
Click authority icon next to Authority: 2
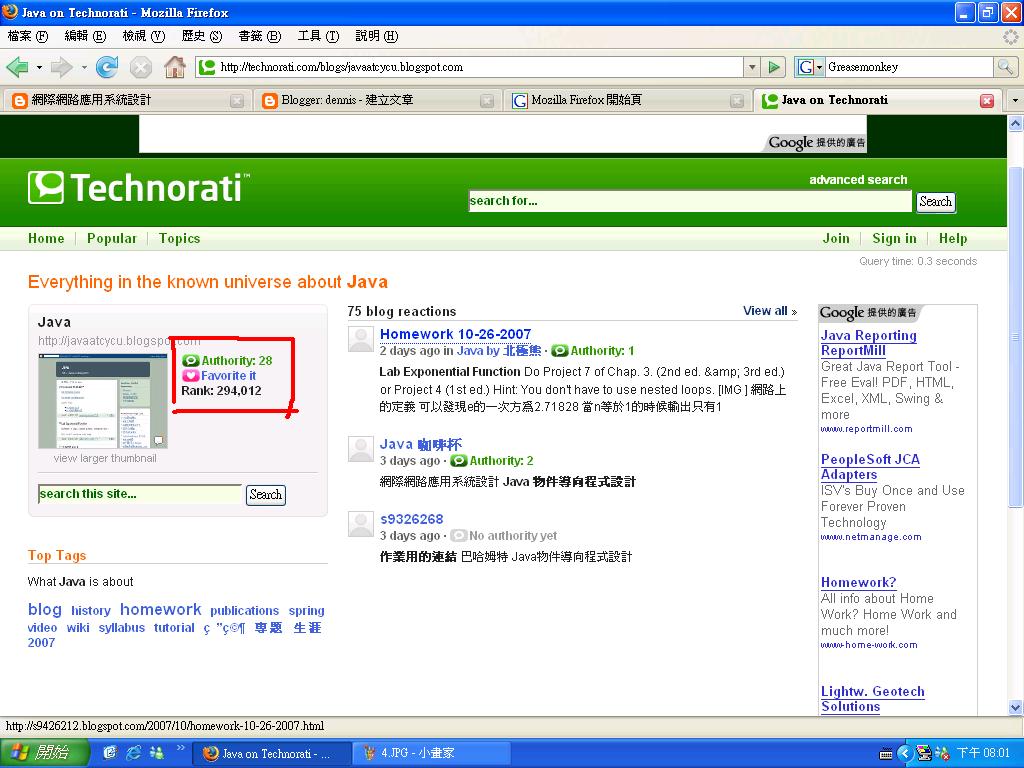click(x=459, y=461)
